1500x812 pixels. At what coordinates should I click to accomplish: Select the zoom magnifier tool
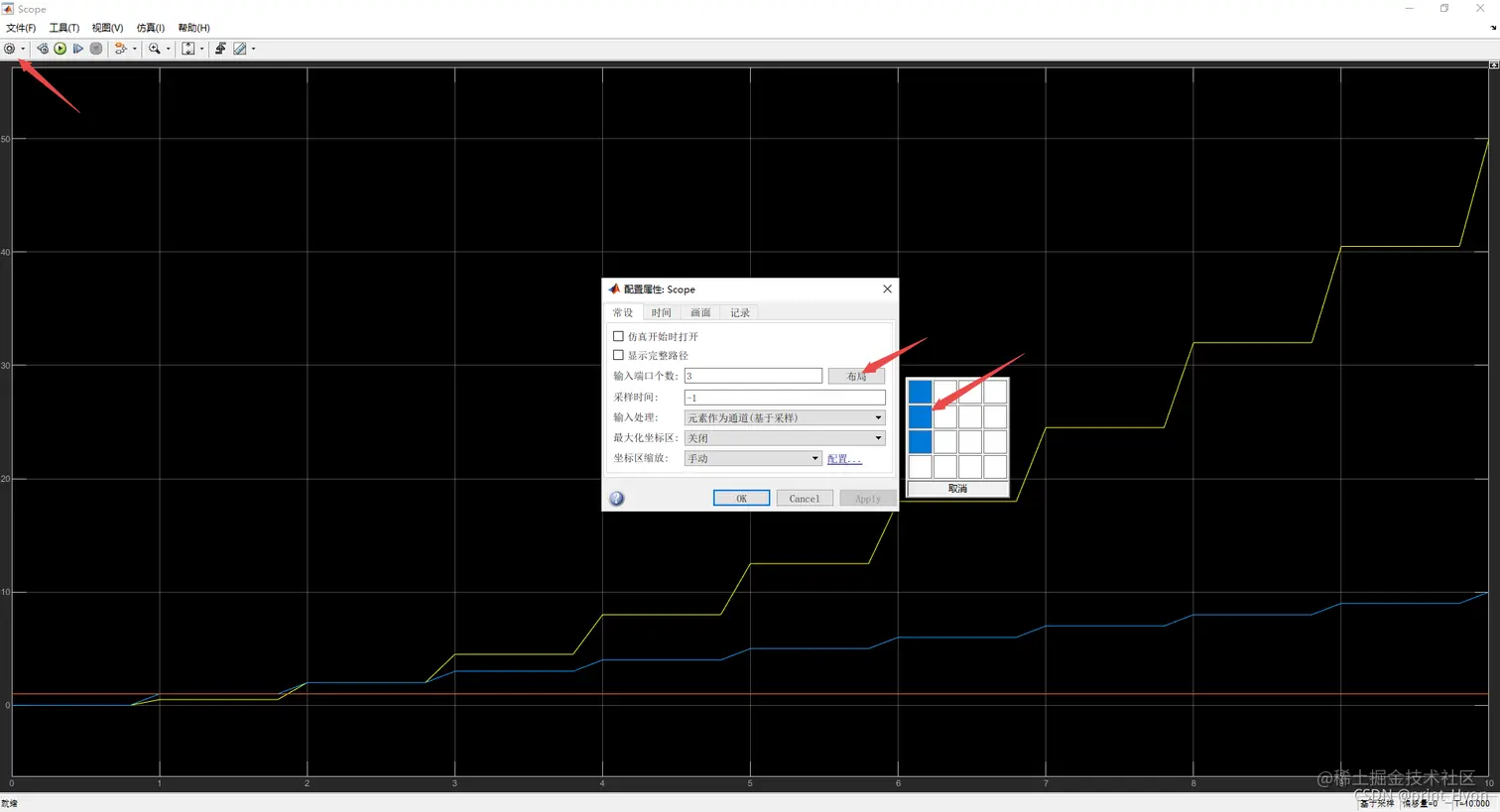[x=155, y=49]
